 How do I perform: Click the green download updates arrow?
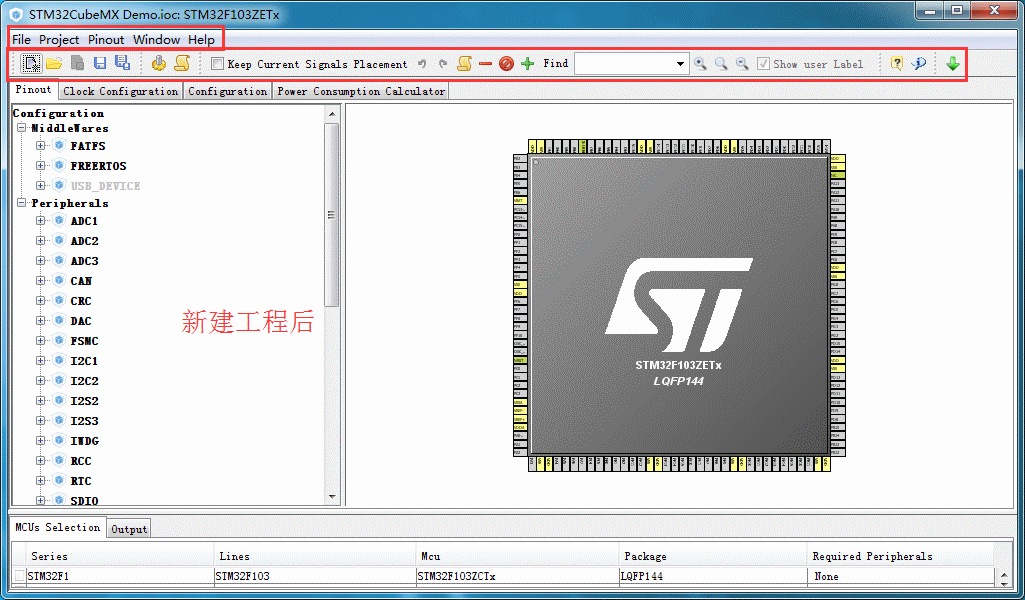coord(952,63)
